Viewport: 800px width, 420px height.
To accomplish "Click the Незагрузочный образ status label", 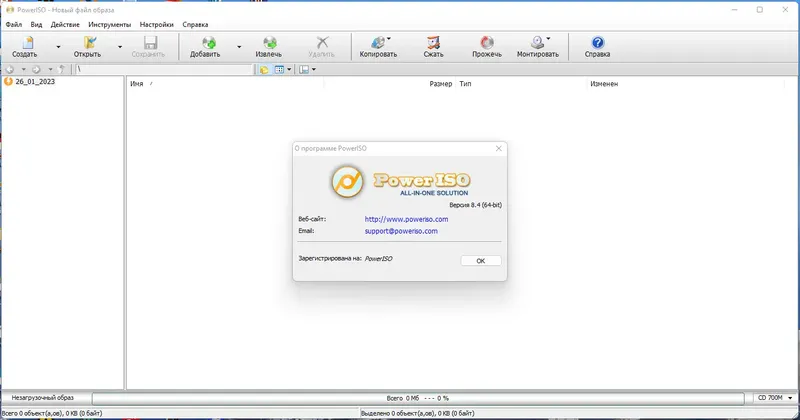I will click(x=43, y=398).
